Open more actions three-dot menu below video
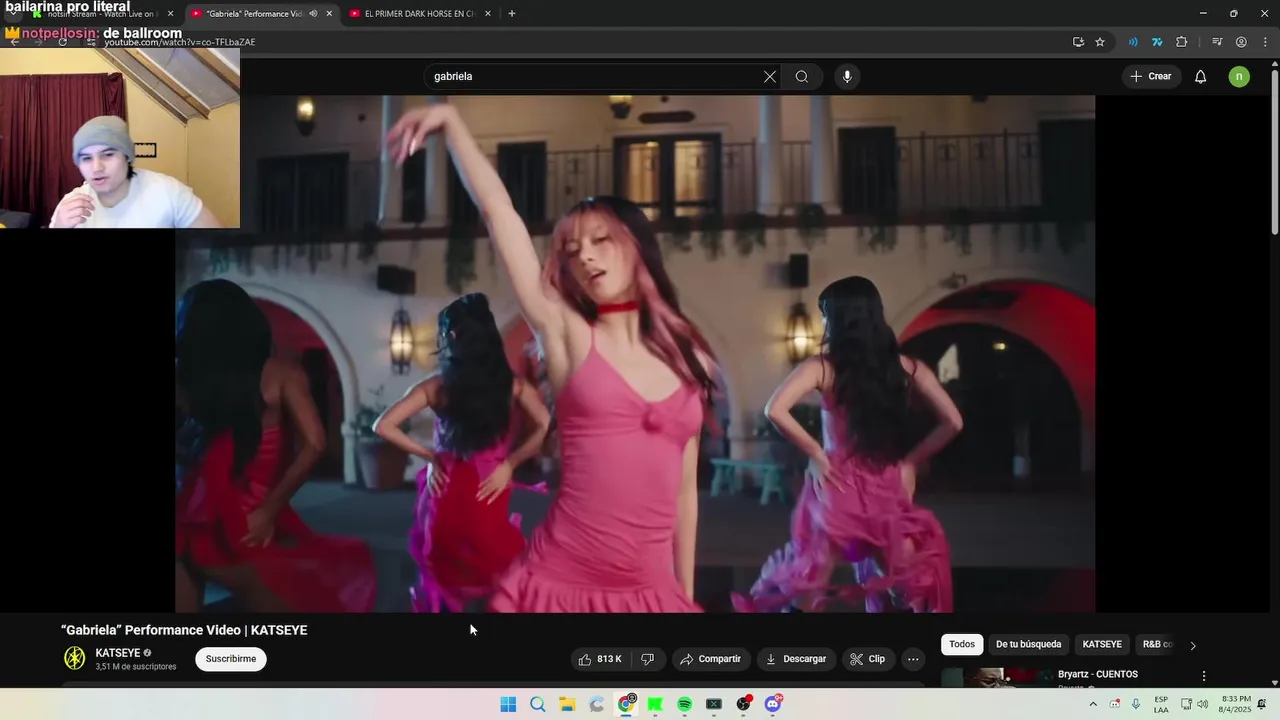 [x=913, y=659]
